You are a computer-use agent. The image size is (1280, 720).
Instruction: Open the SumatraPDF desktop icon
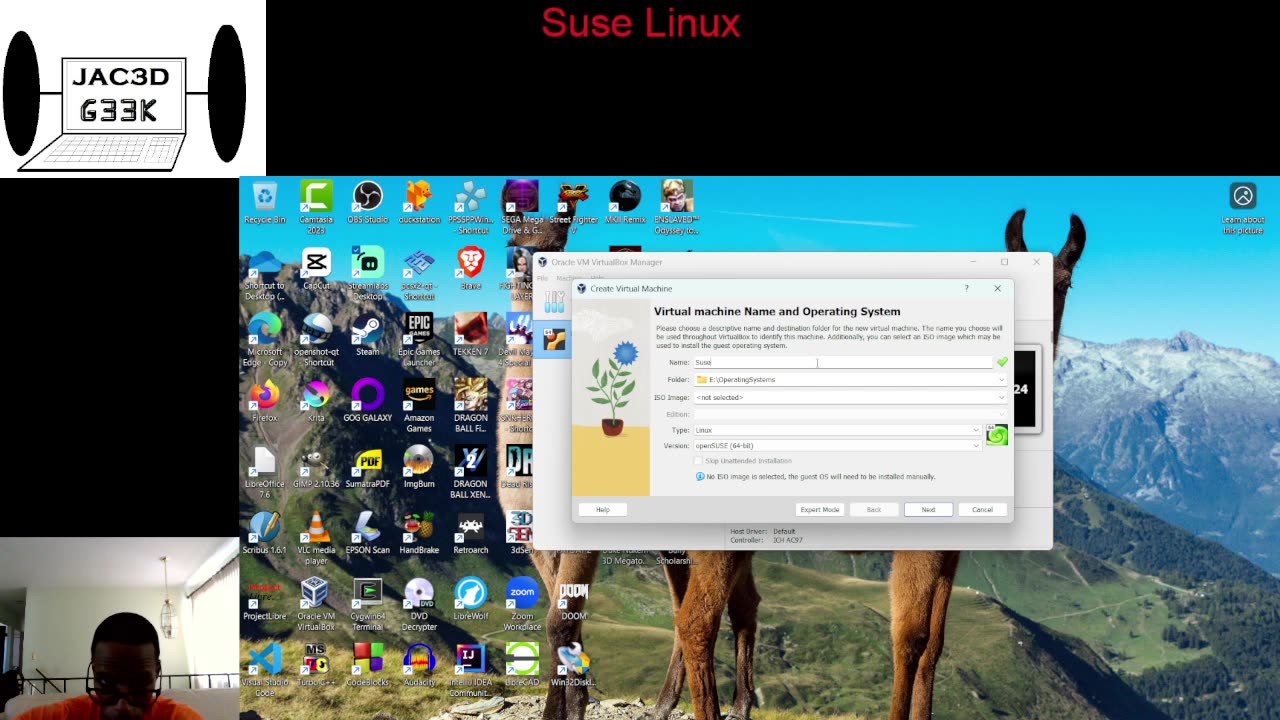[367, 467]
